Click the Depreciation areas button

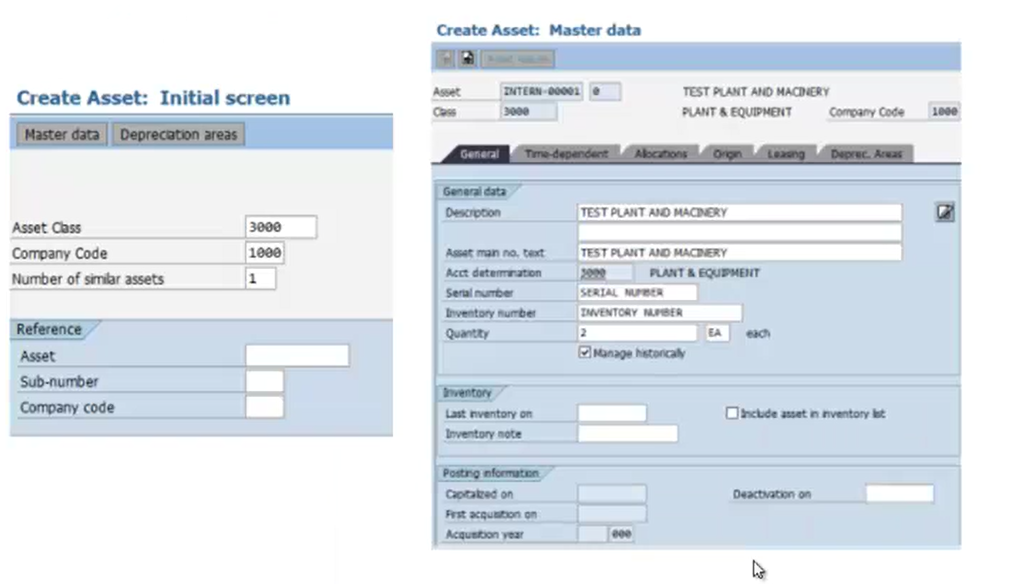(178, 135)
